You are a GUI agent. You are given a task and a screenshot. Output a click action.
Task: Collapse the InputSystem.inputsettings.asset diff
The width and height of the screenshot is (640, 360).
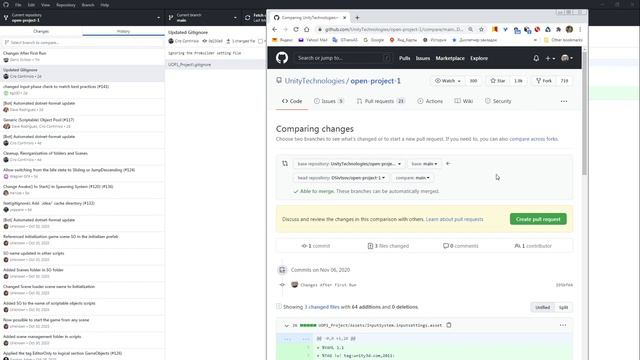[x=287, y=326]
